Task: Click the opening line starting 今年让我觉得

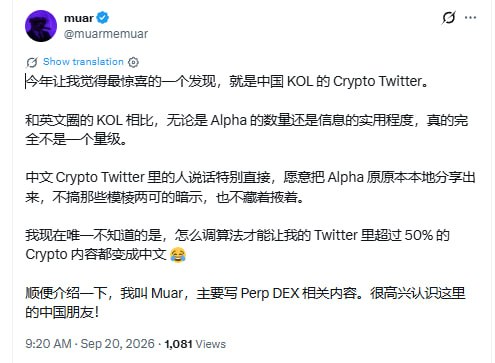Action: pyautogui.click(x=227, y=81)
